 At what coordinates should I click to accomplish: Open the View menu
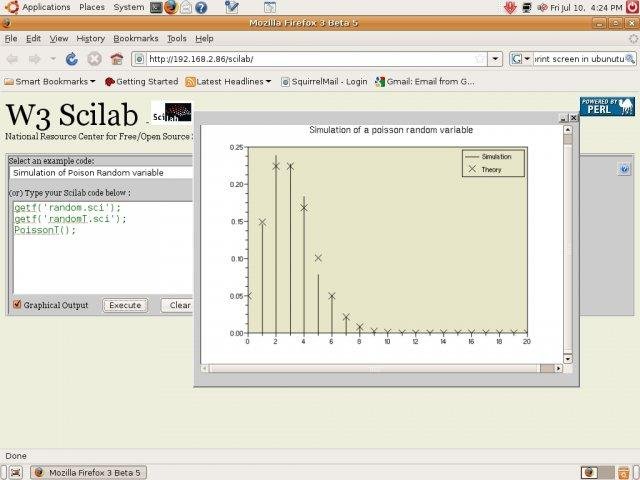tap(59, 38)
